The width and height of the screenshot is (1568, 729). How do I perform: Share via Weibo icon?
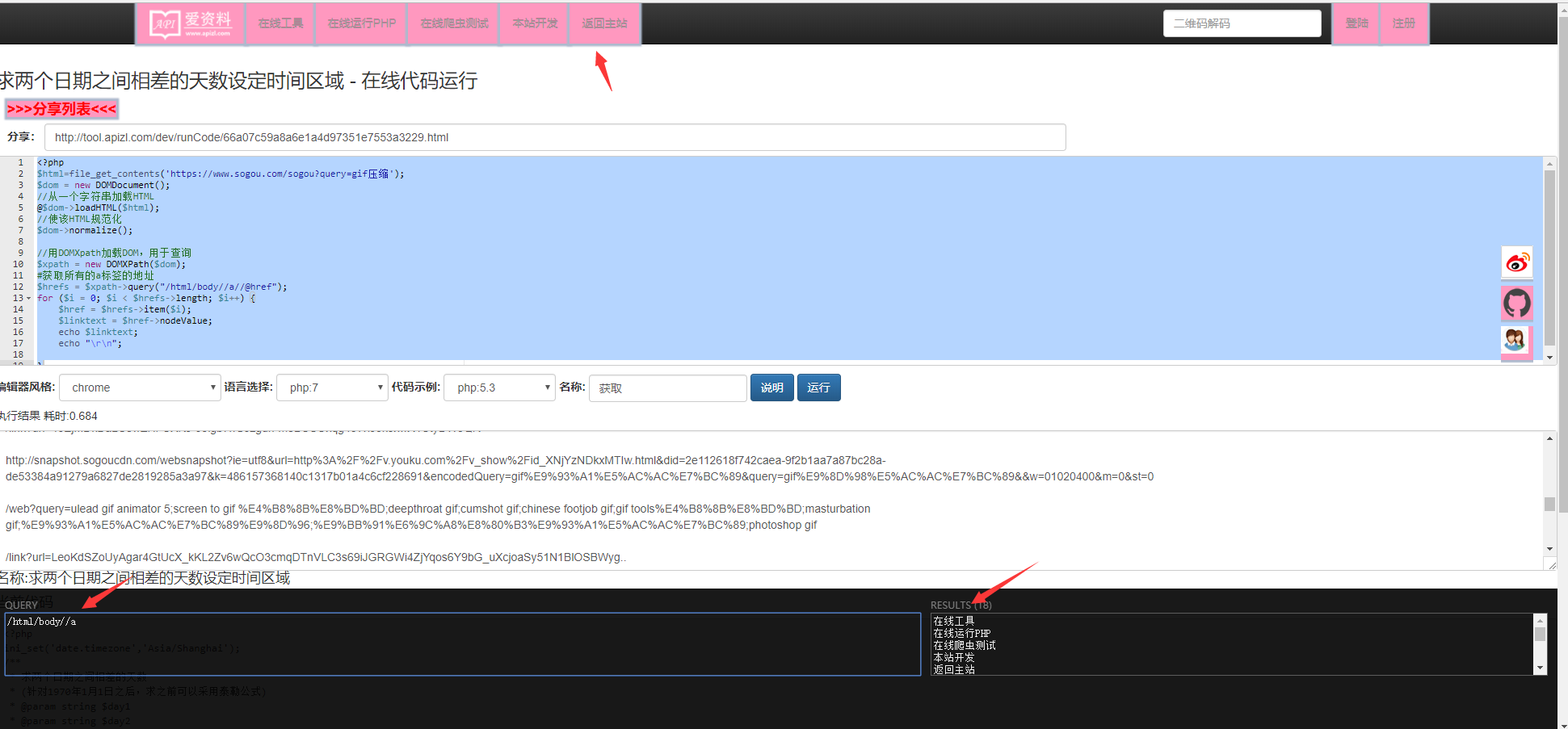coord(1516,263)
